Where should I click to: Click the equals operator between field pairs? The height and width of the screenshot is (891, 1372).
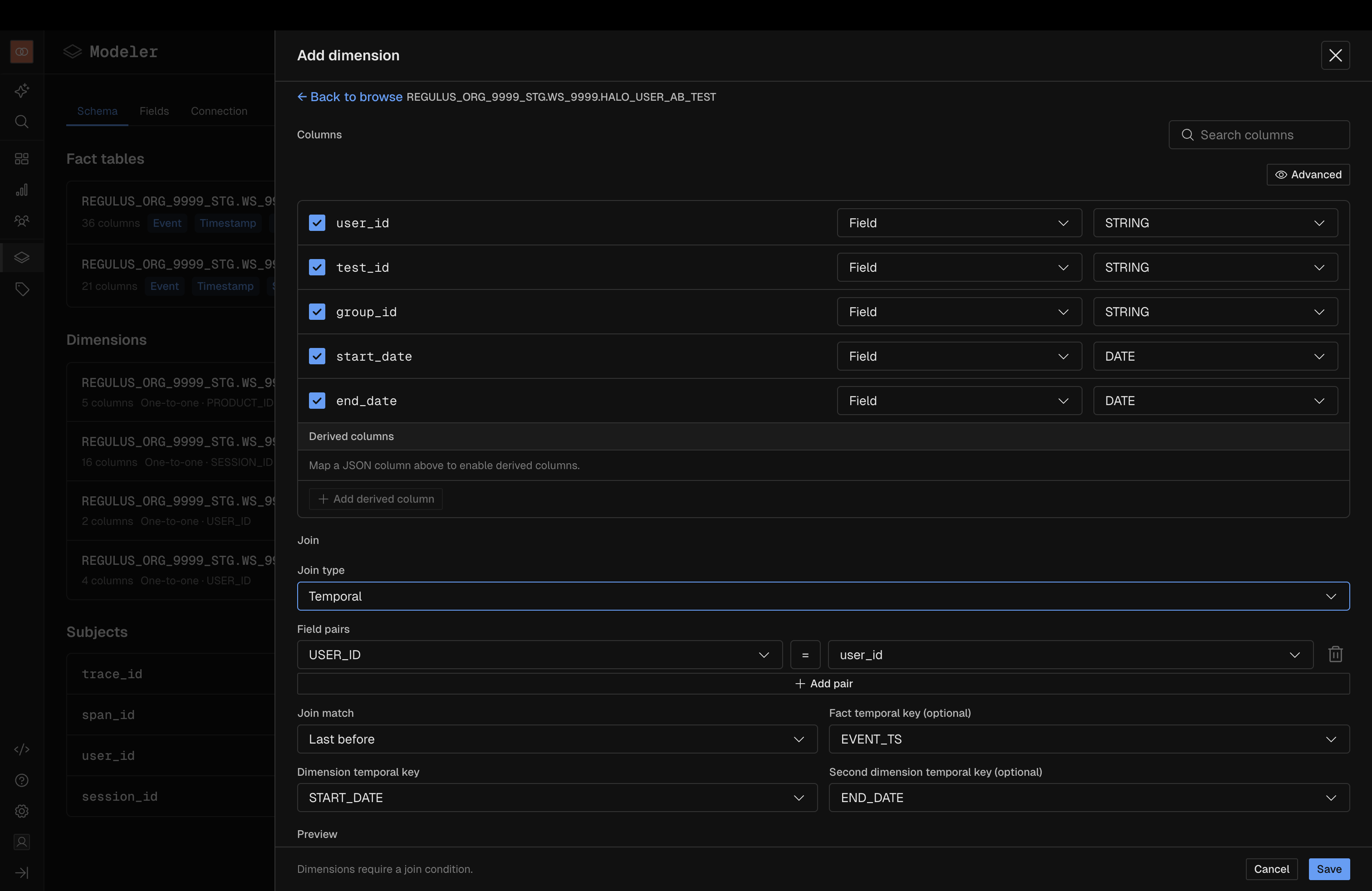(805, 655)
